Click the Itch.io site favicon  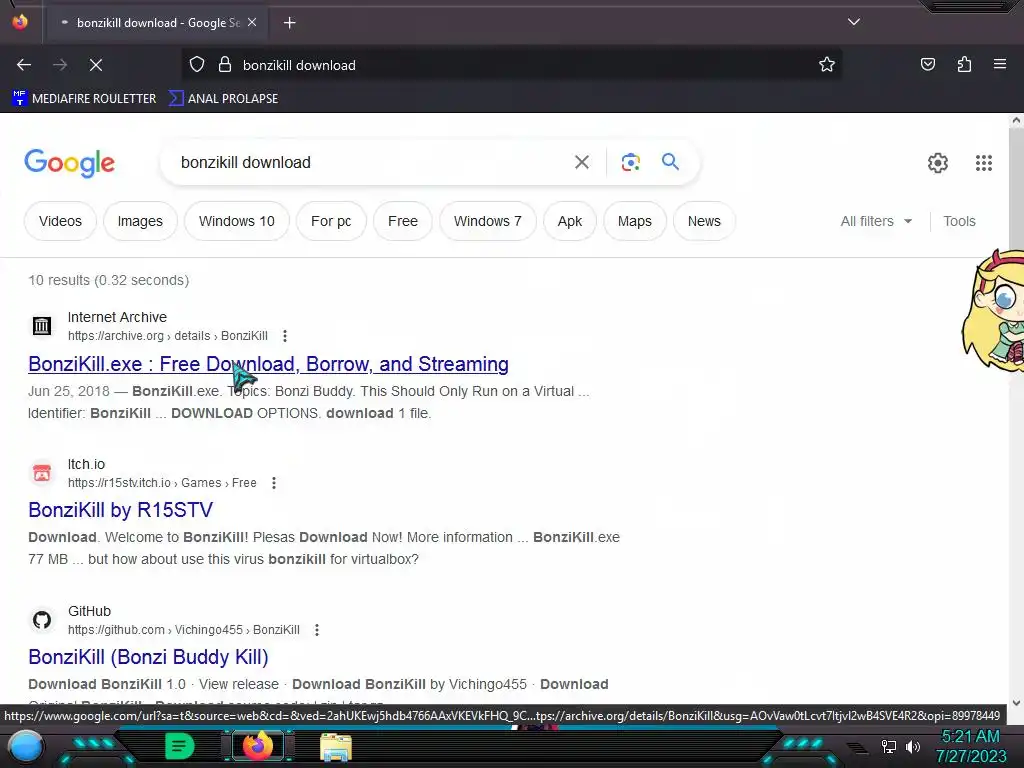pyautogui.click(x=42, y=472)
